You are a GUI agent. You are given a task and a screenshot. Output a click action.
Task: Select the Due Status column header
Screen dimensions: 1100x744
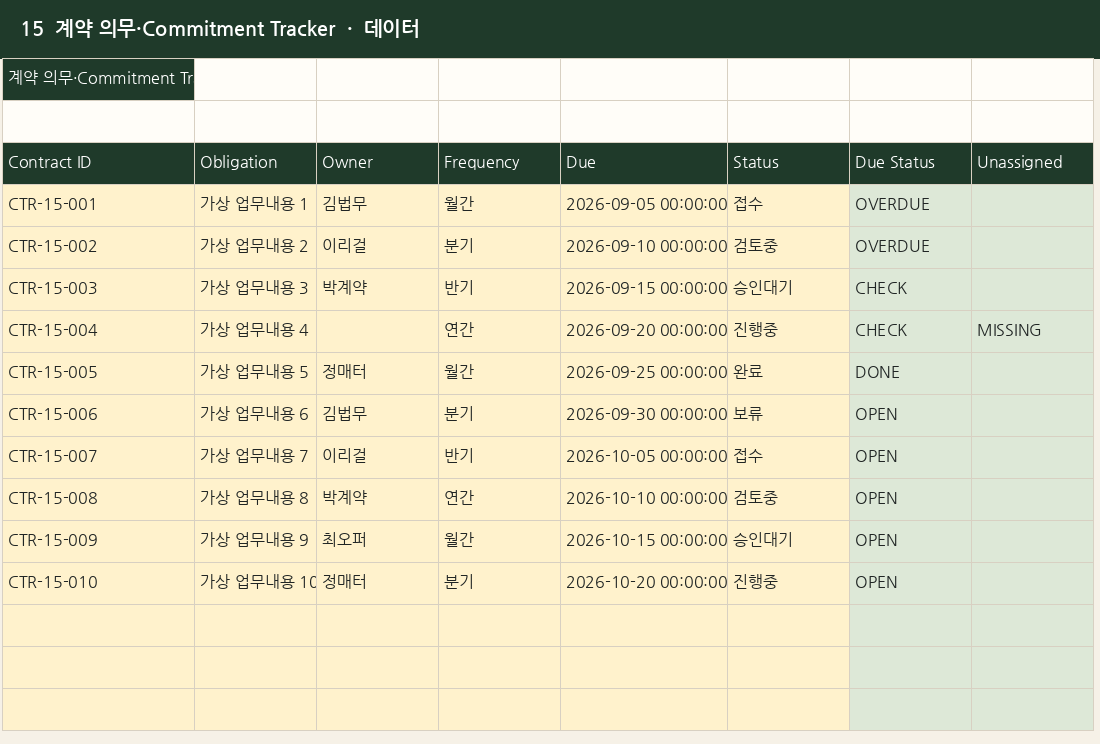(911, 163)
